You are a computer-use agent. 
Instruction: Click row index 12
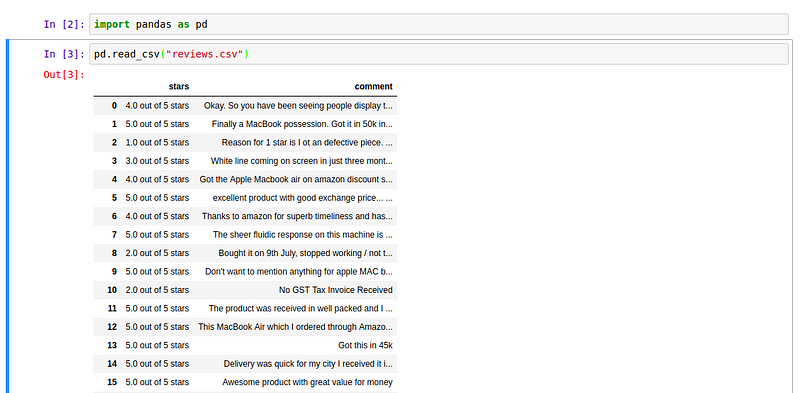(x=112, y=327)
